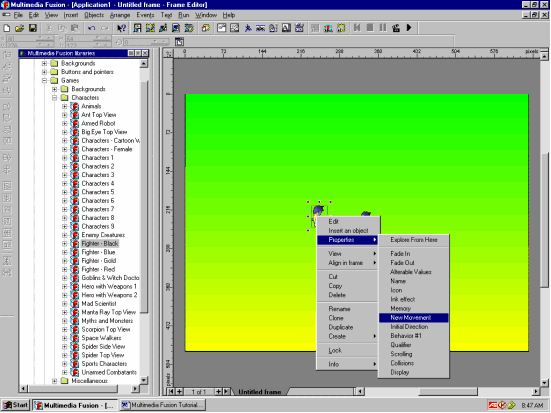Click the frame editor horizontal scrollbar thumb
The image size is (551, 413).
pyautogui.click(x=448, y=392)
